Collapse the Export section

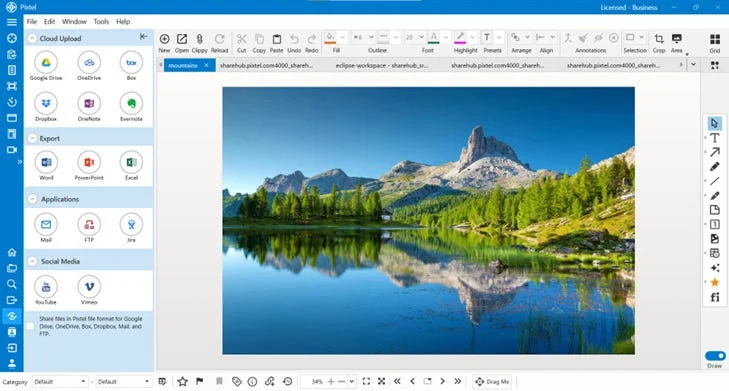click(x=32, y=139)
